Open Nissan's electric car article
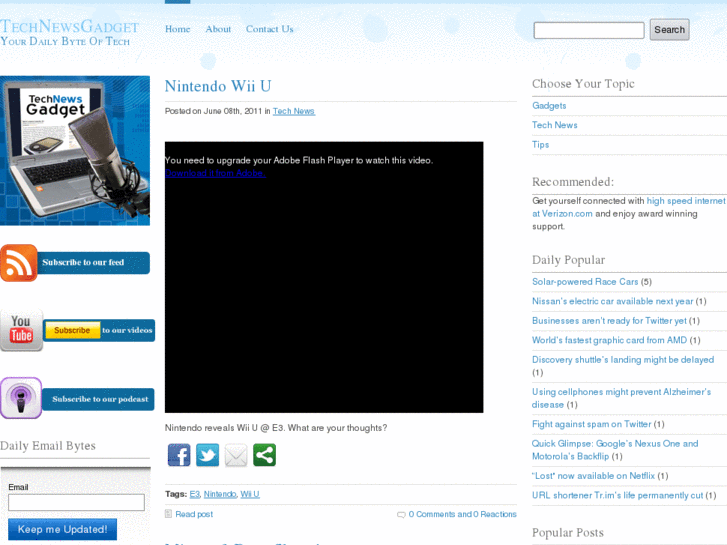727x545 pixels. 612,301
